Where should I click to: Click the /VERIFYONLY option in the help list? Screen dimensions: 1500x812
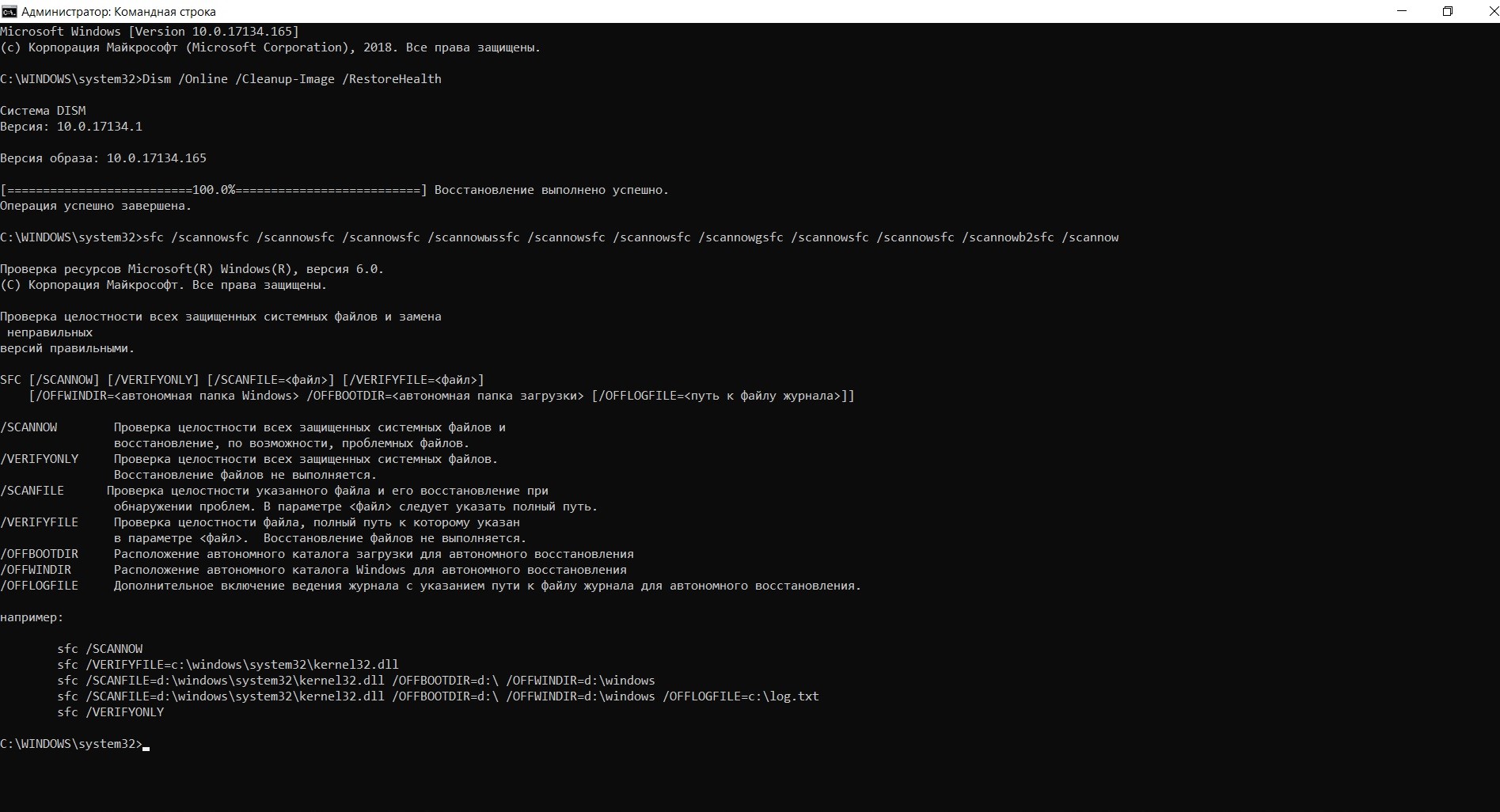click(x=40, y=459)
